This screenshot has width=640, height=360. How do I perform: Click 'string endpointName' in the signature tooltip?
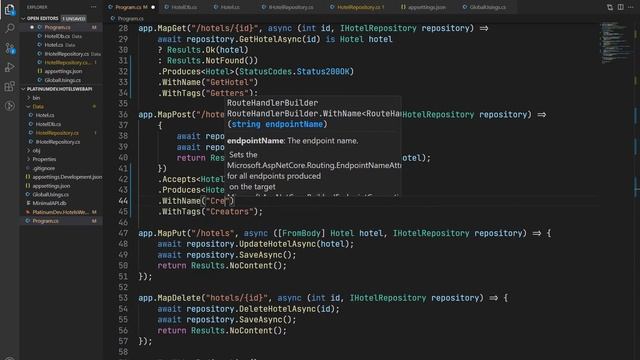277,124
